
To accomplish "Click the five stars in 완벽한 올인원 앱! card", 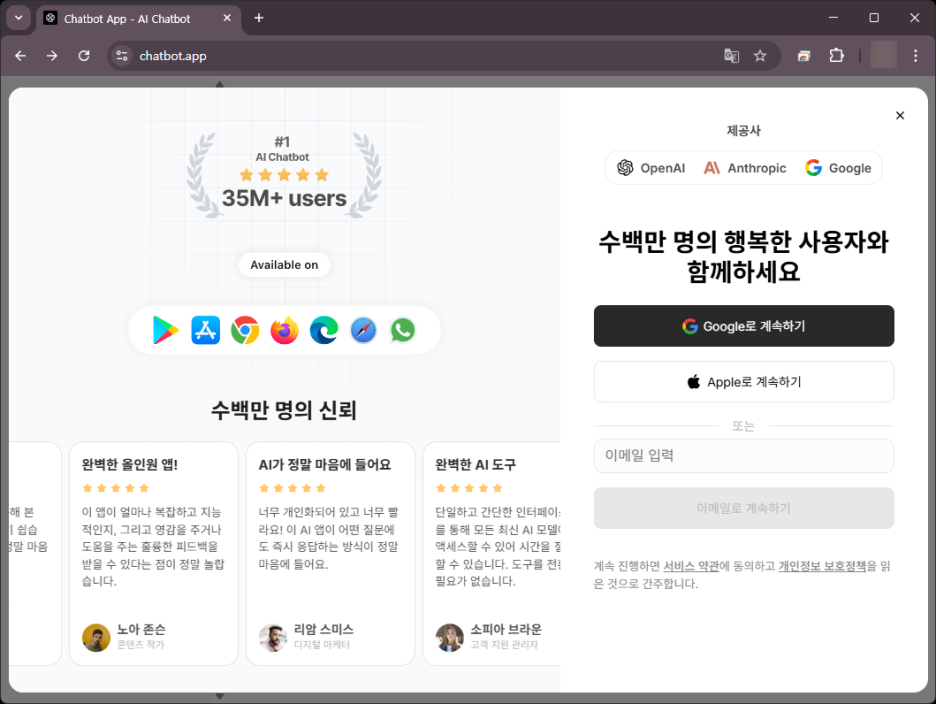I will 116,488.
